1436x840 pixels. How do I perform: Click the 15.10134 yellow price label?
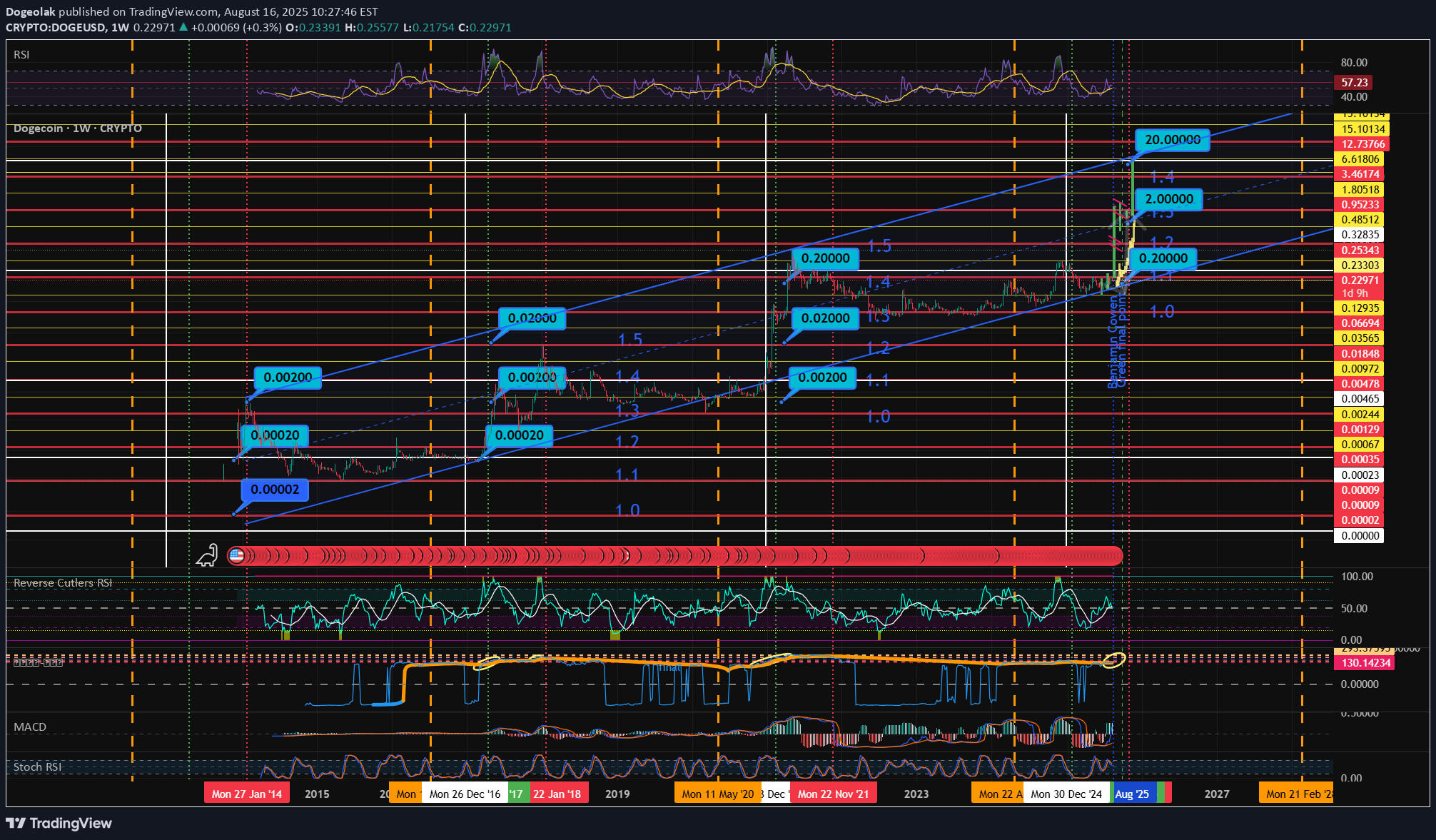point(1361,129)
